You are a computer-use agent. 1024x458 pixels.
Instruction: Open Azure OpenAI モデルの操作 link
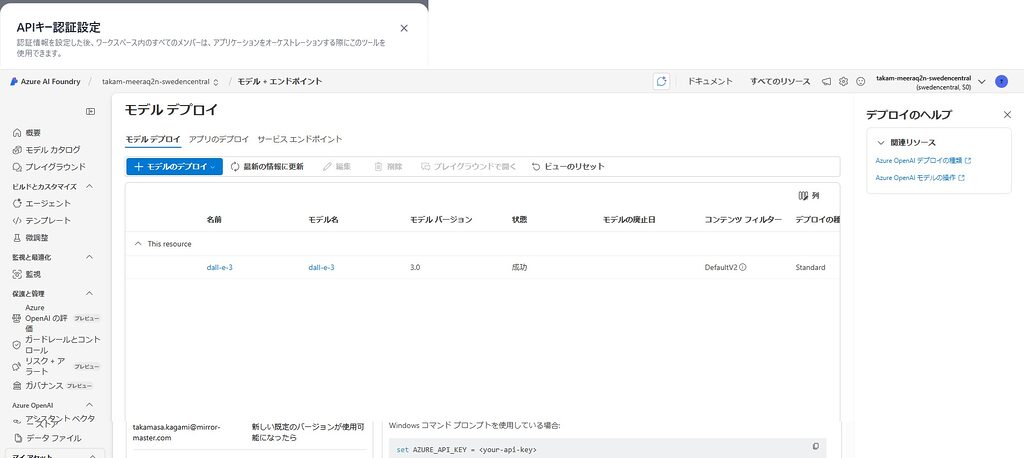(x=920, y=178)
